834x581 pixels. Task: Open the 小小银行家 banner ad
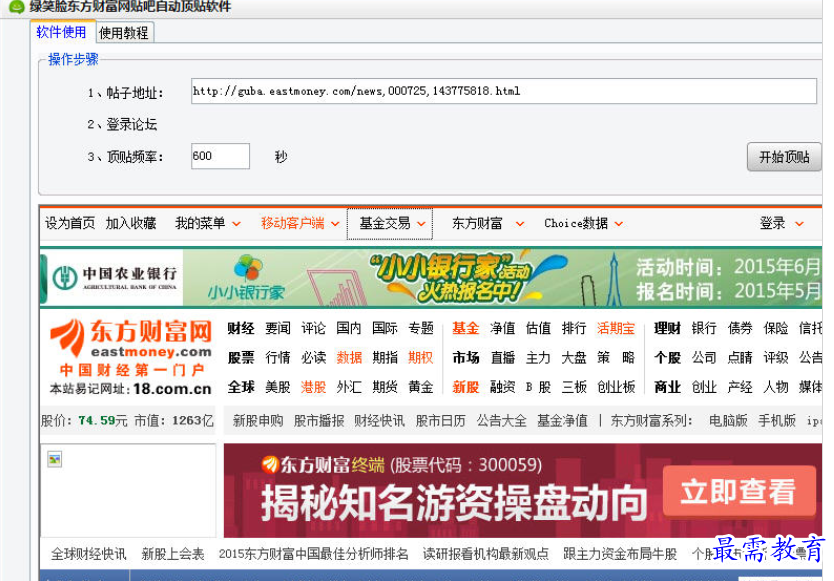click(x=431, y=278)
